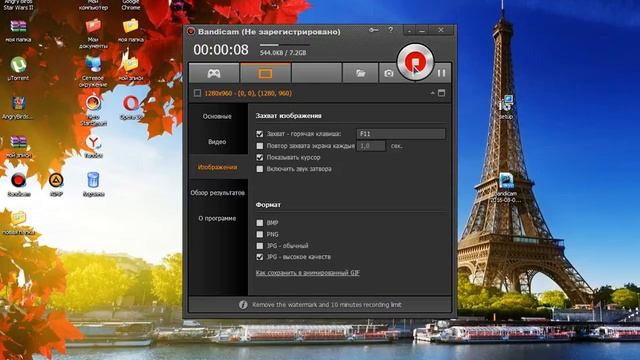Select the uTorrent desktop icon
This screenshot has width=640, height=360.
(18, 65)
